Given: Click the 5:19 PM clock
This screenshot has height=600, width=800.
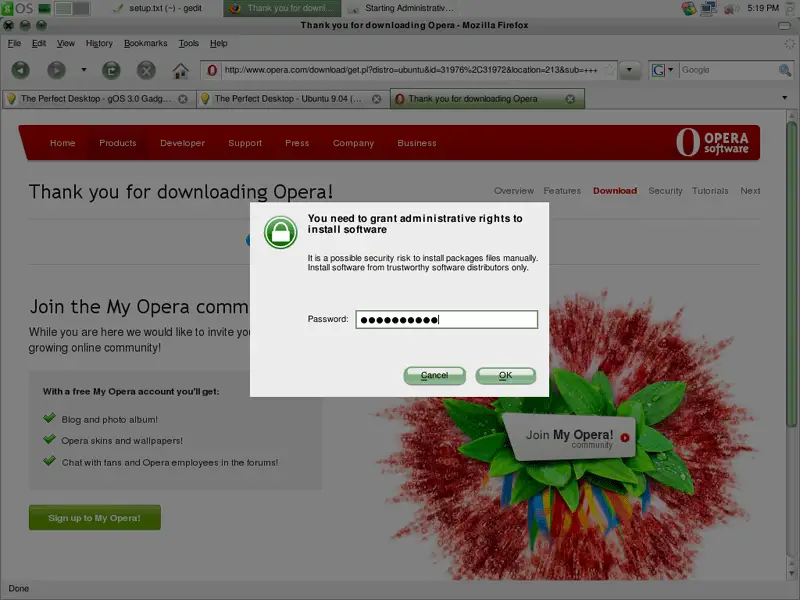Looking at the screenshot, I should click(763, 8).
